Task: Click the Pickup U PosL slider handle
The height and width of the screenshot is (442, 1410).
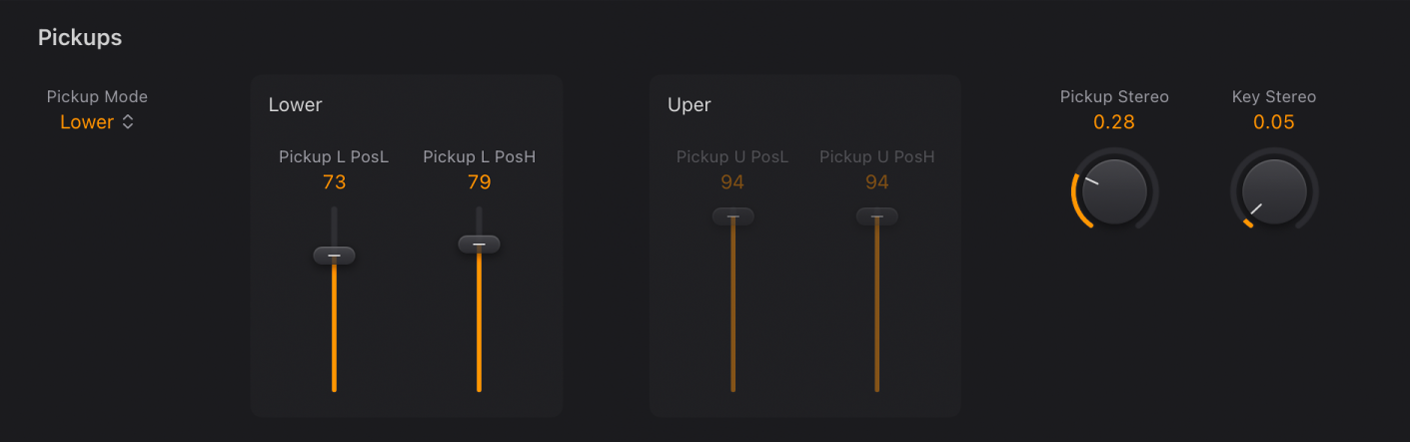Action: [x=733, y=216]
